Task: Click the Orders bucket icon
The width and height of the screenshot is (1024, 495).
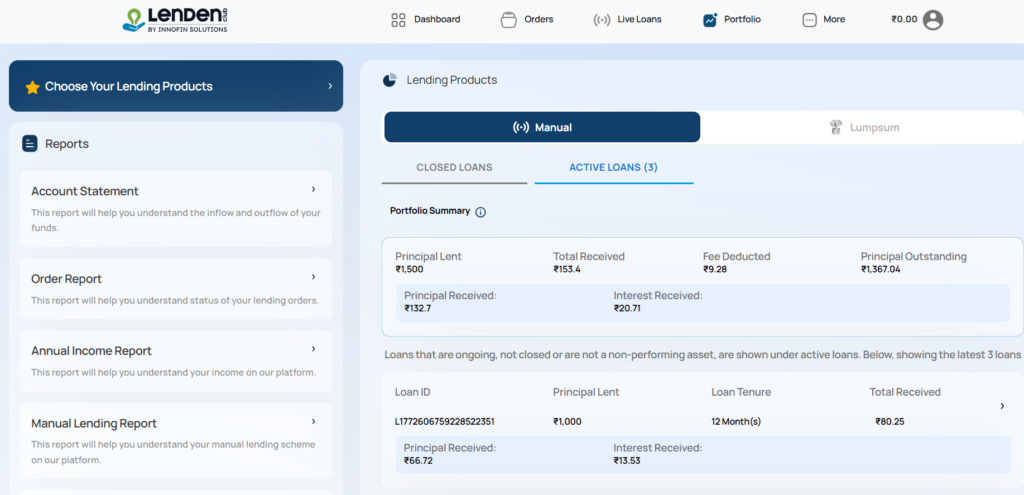Action: pyautogui.click(x=509, y=20)
